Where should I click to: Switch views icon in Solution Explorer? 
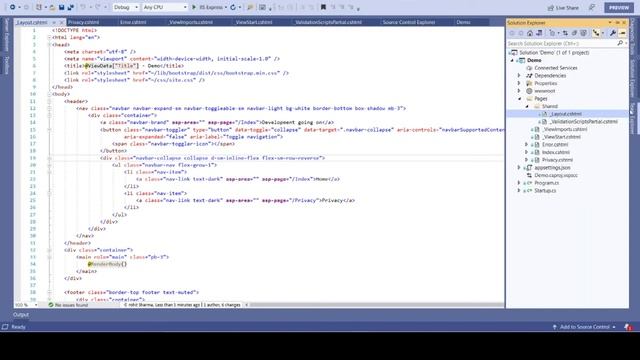539,33
